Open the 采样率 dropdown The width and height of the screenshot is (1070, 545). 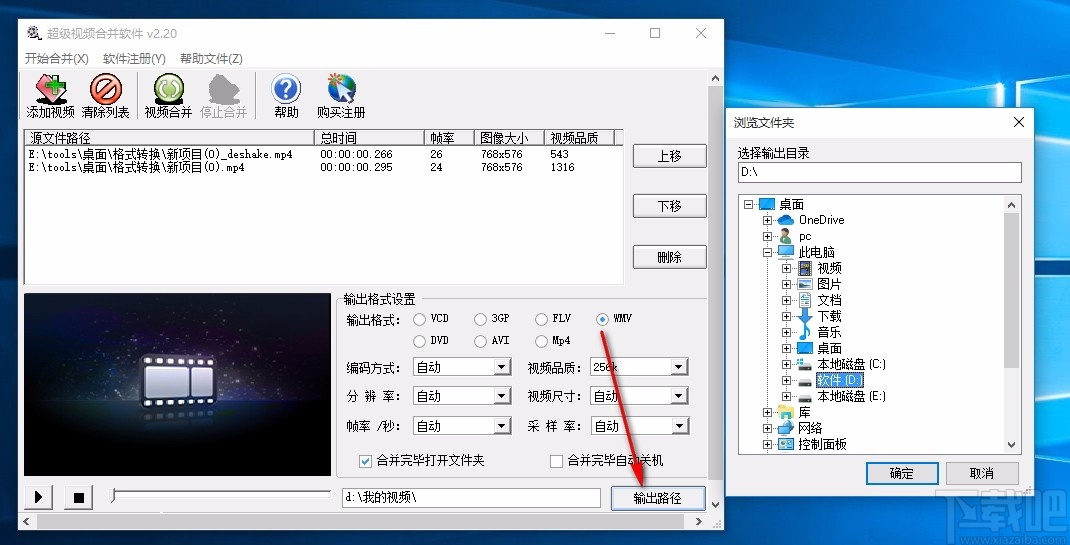click(678, 426)
